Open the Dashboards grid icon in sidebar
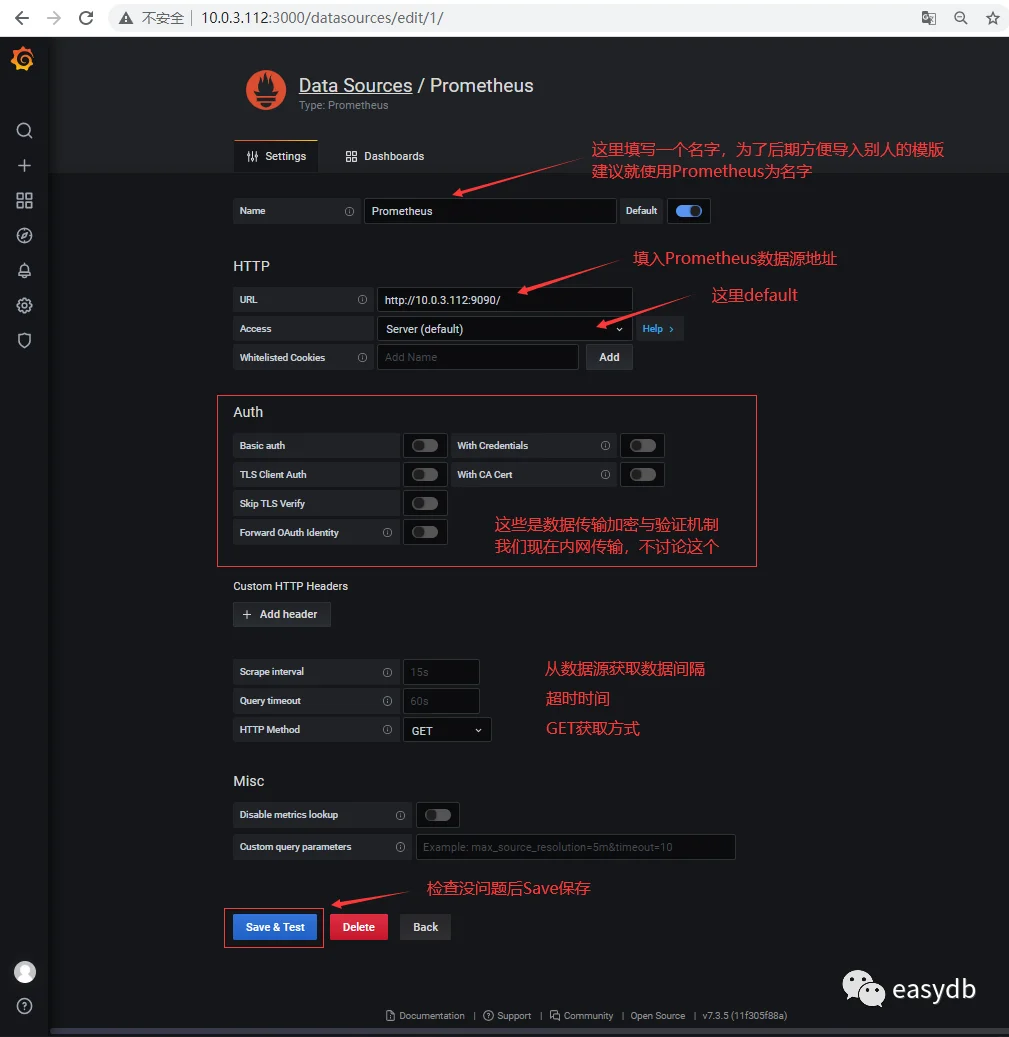Image resolution: width=1009 pixels, height=1037 pixels. [24, 200]
